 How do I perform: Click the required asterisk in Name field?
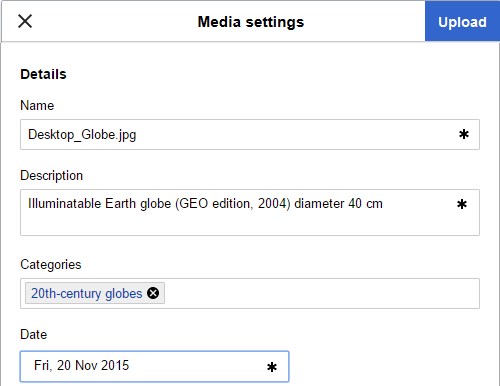pyautogui.click(x=464, y=134)
